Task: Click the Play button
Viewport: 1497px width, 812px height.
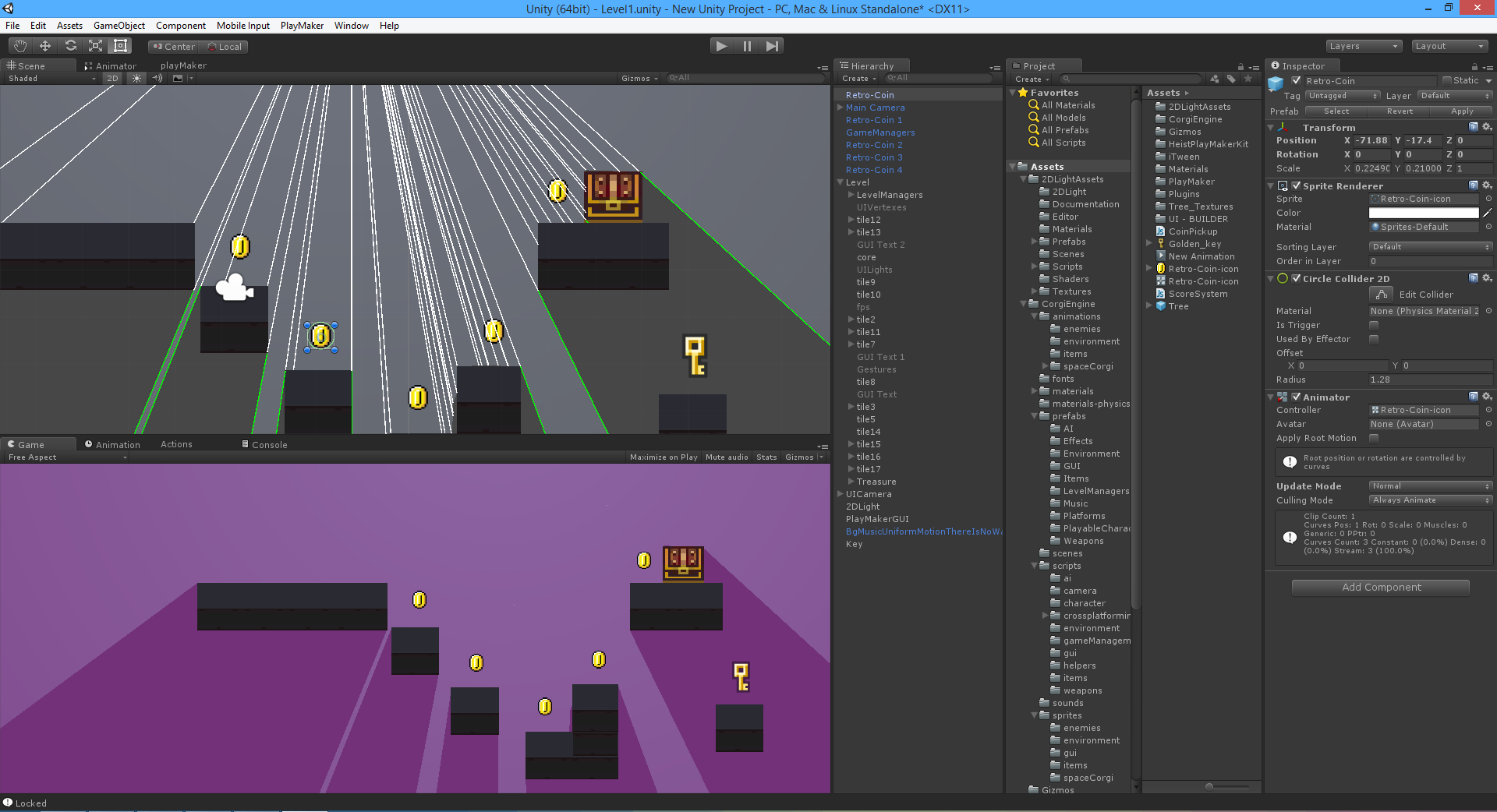Action: pyautogui.click(x=722, y=46)
